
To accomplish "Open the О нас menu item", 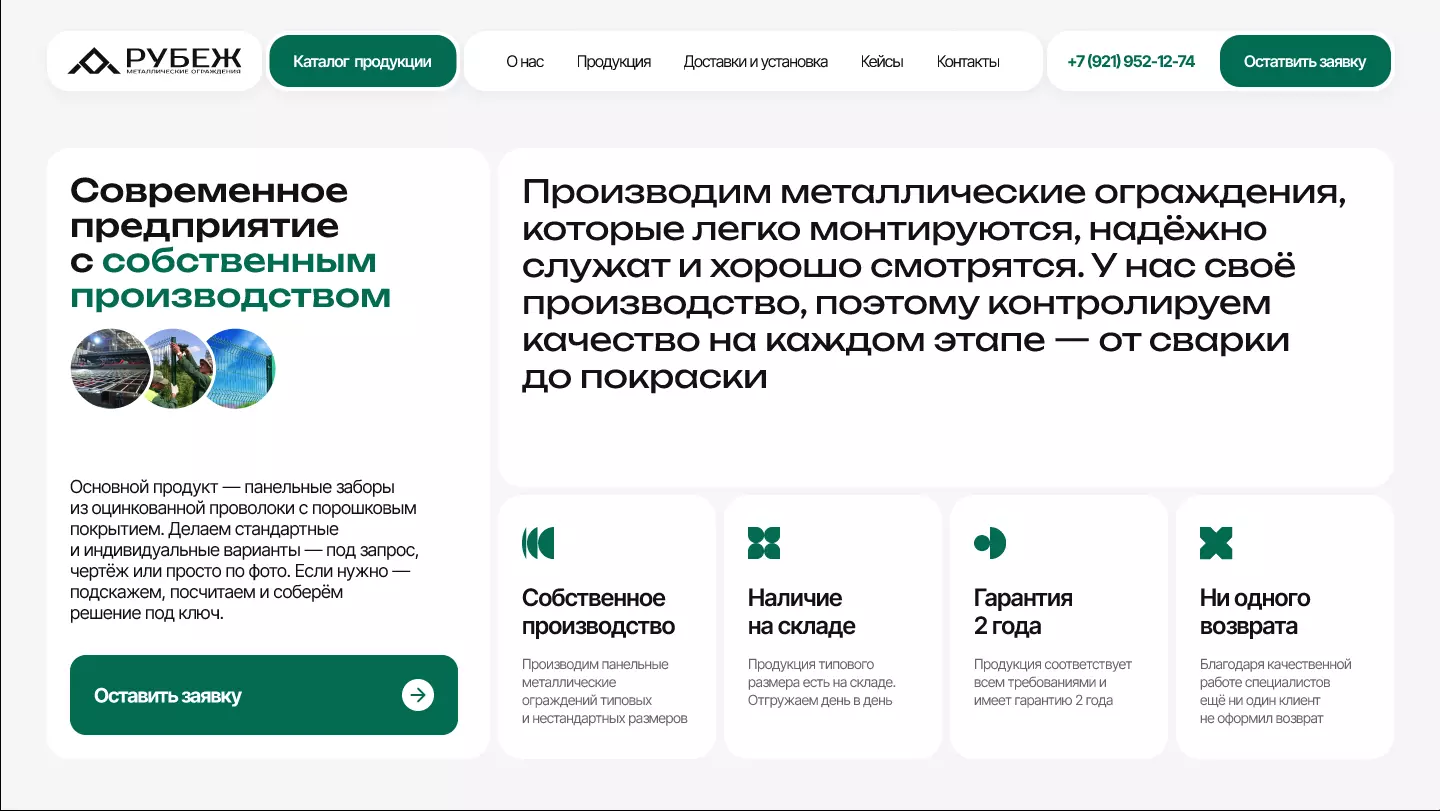I will click(x=524, y=61).
